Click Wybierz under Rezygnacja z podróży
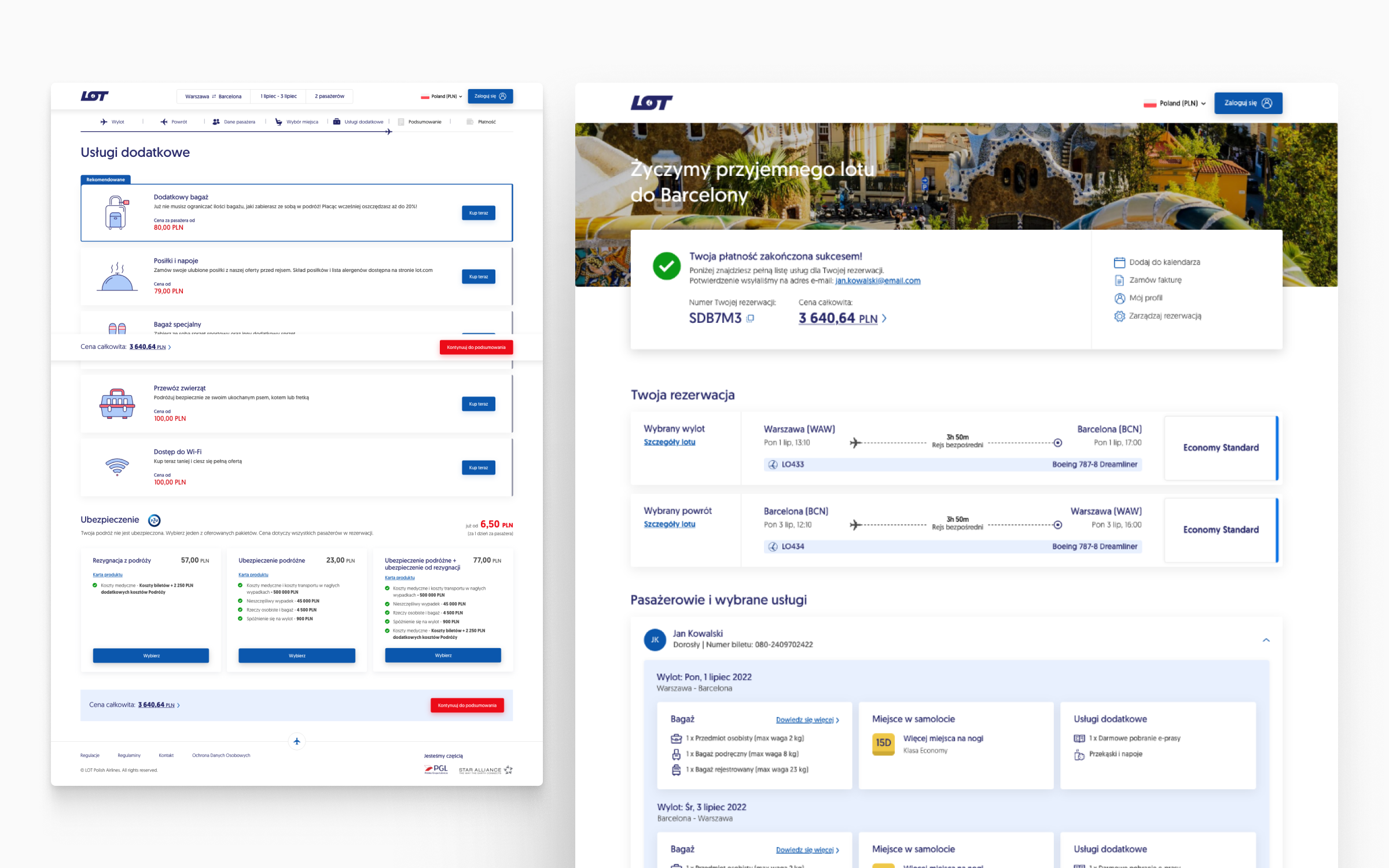The width and height of the screenshot is (1389, 868). pyautogui.click(x=151, y=656)
